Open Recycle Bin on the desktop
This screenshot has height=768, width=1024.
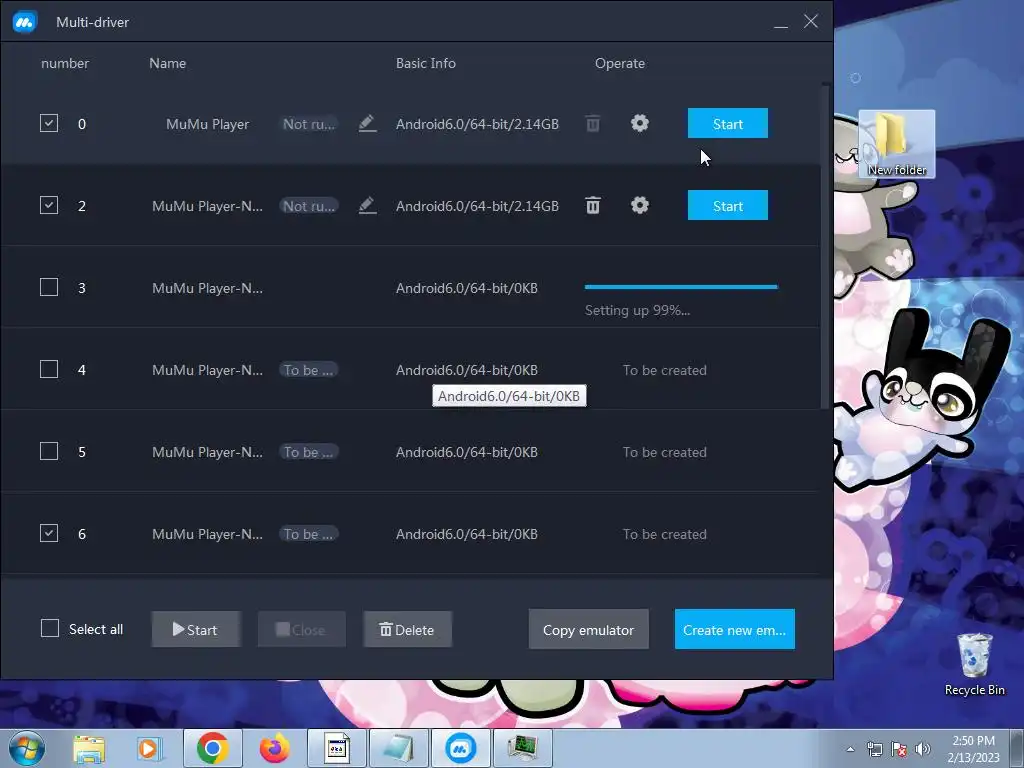tap(974, 664)
